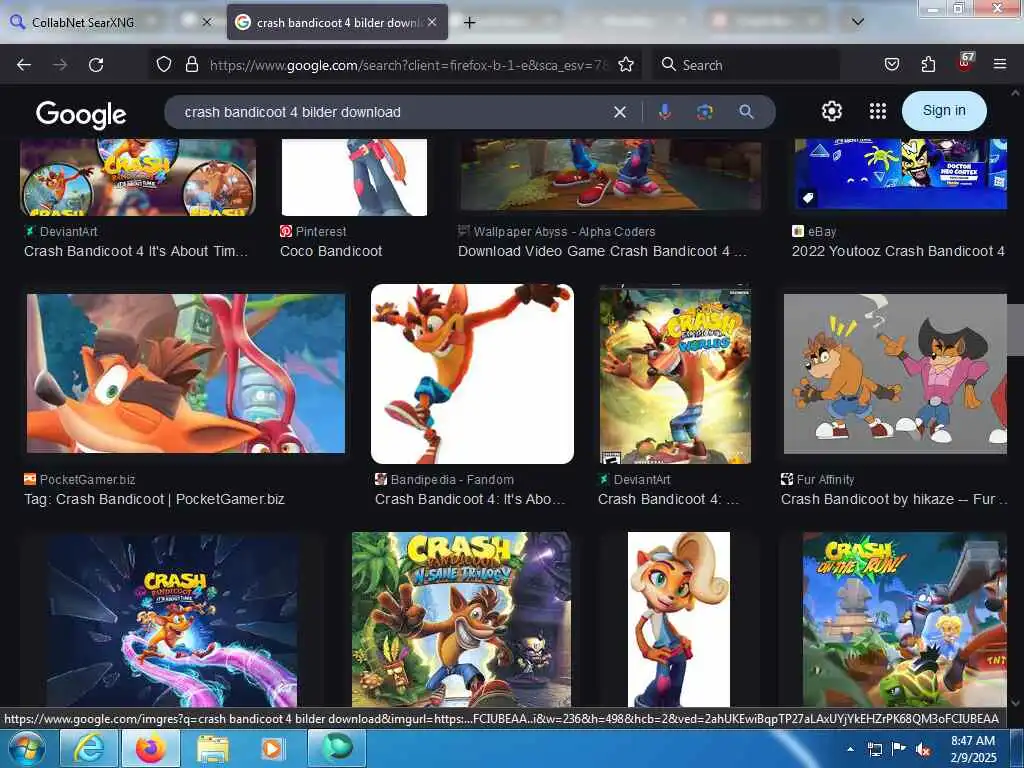This screenshot has height=768, width=1024.
Task: Select jumping Crash on white thumbnail
Action: point(472,374)
